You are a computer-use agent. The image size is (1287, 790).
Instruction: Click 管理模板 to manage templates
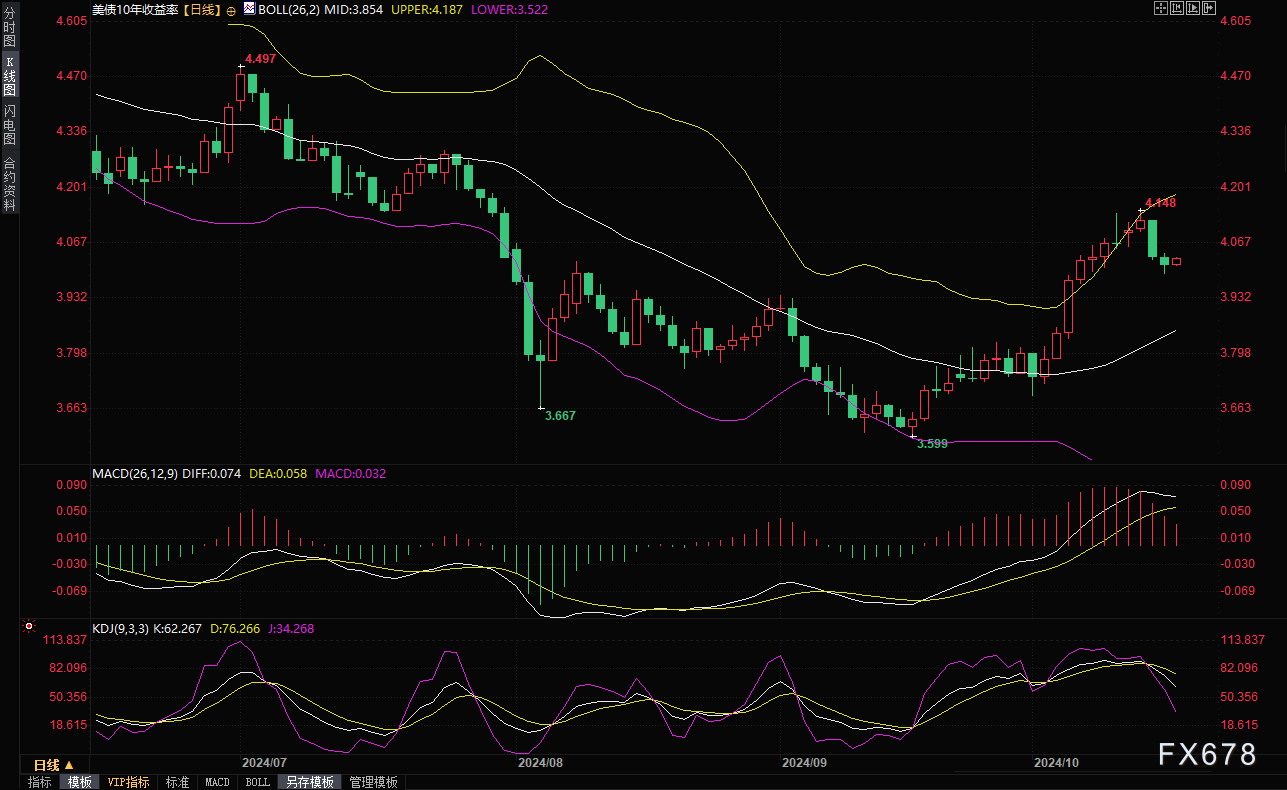(373, 782)
